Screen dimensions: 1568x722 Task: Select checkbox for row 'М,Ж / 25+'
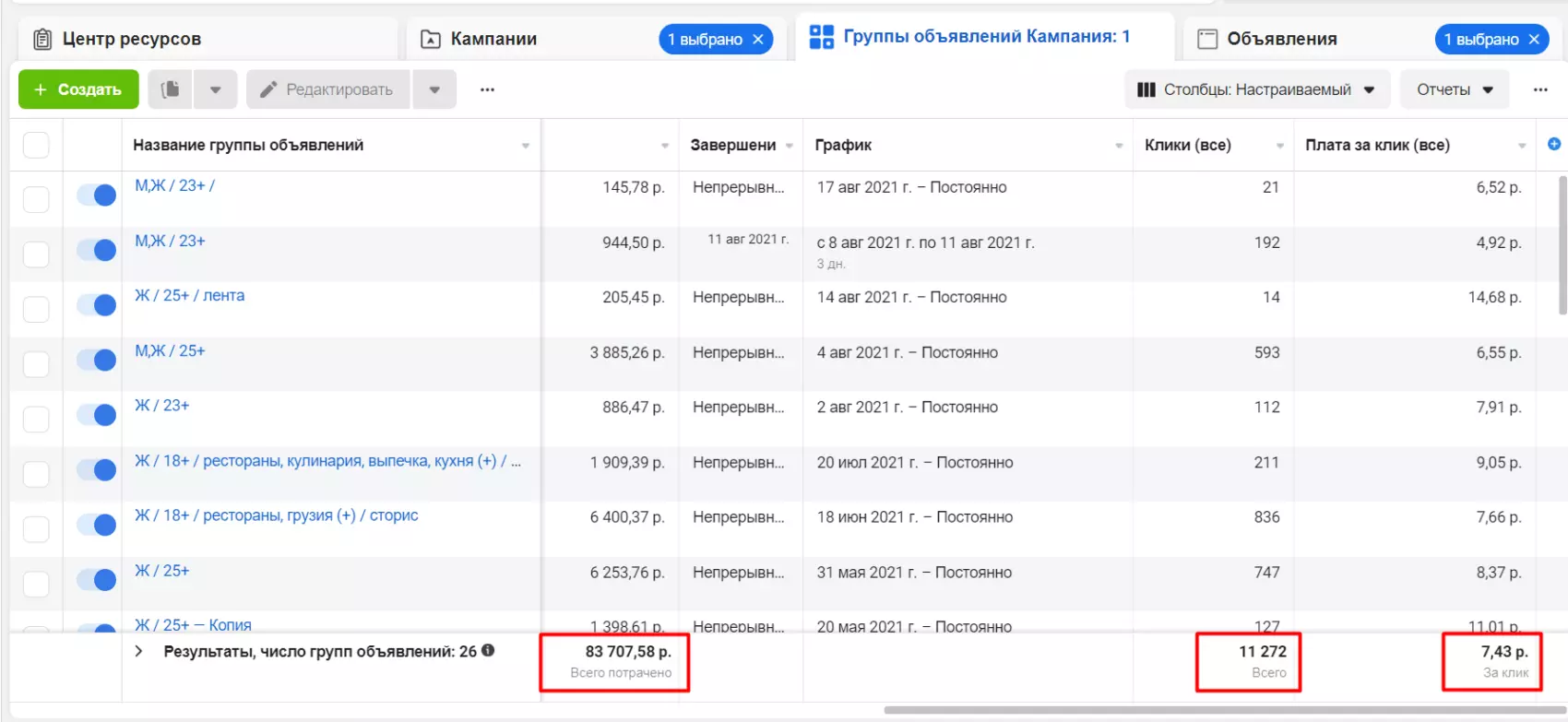pos(36,364)
